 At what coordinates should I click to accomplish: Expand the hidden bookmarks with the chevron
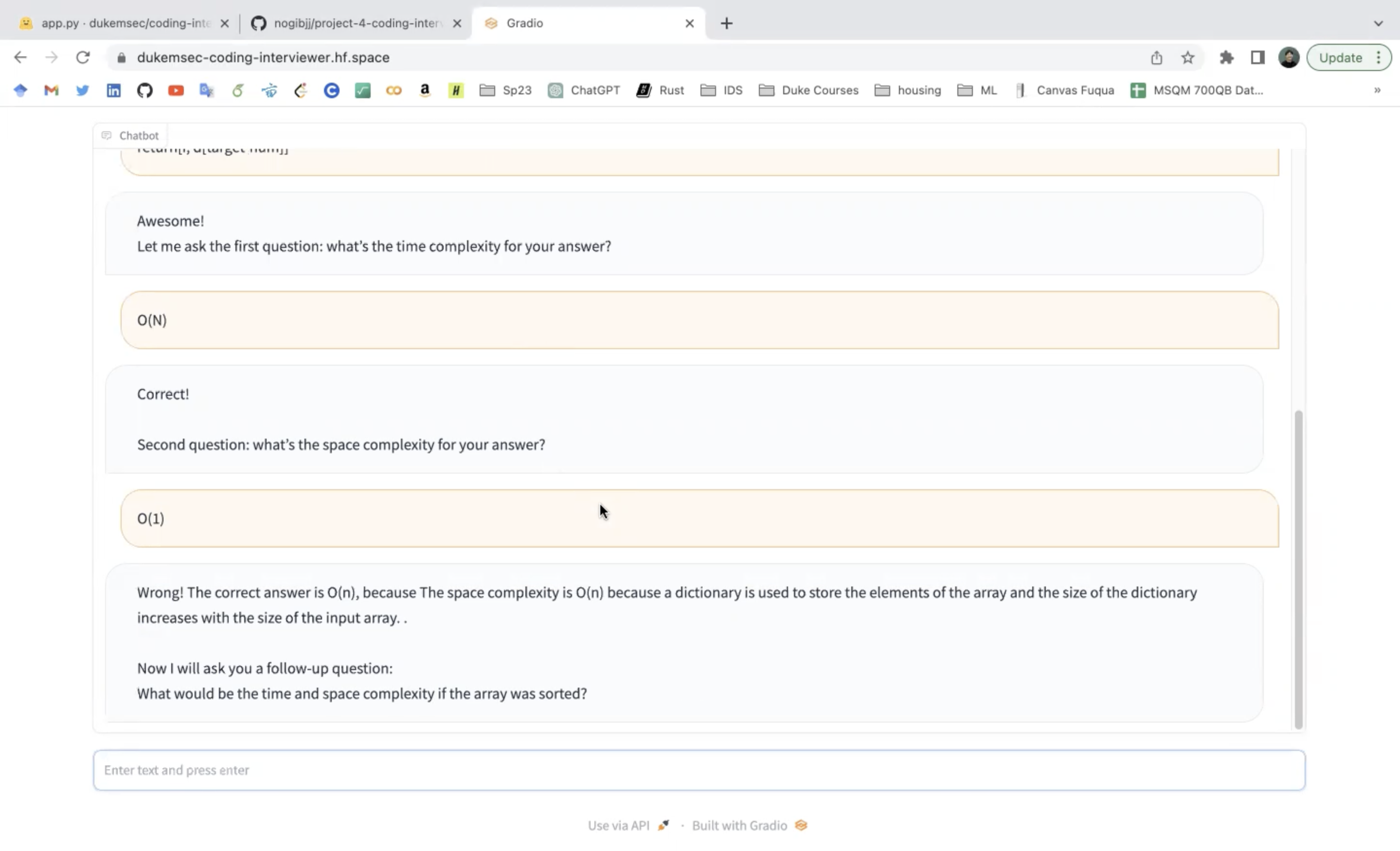(1377, 90)
